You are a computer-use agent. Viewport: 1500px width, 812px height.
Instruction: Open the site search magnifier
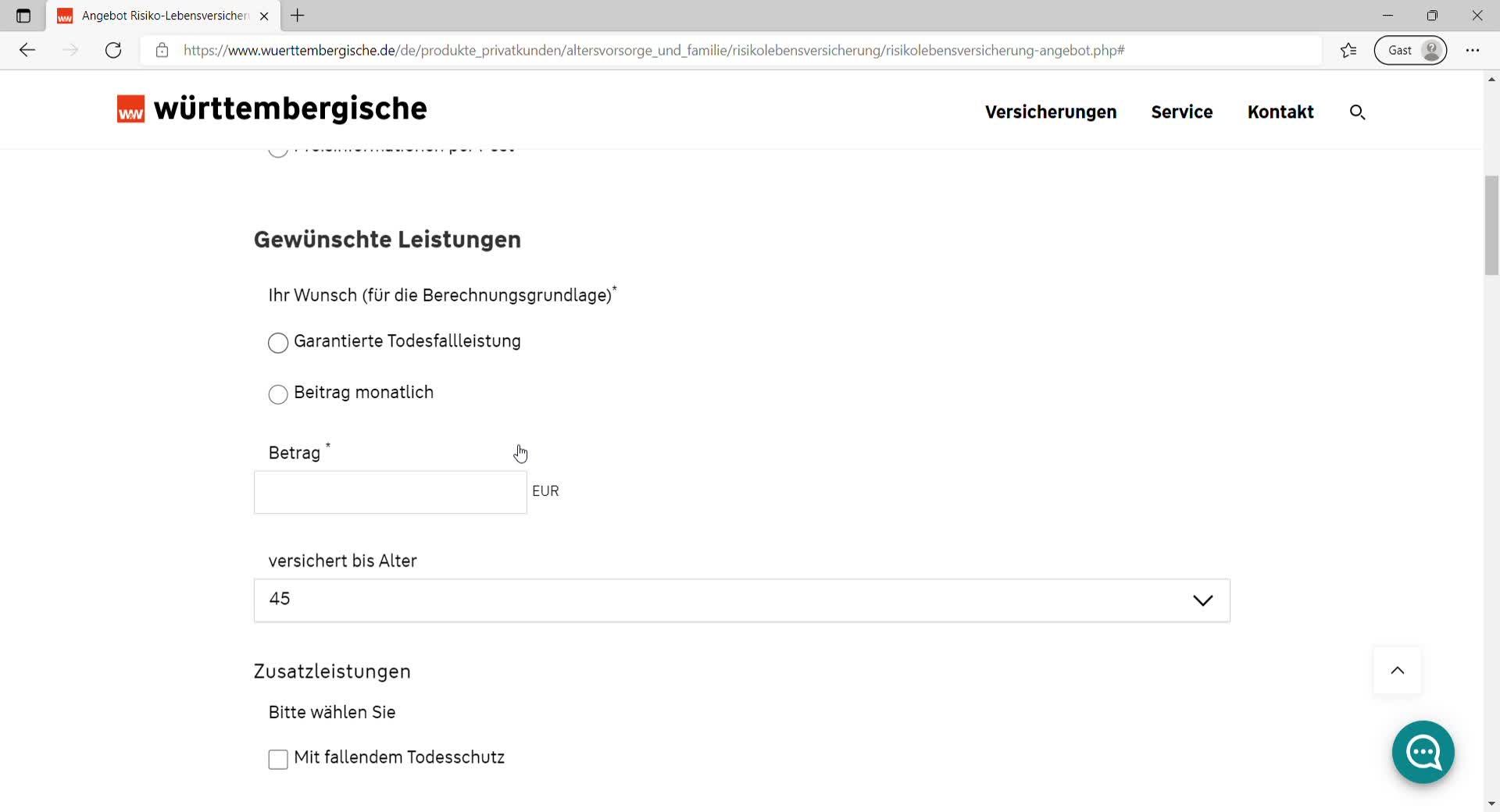tap(1357, 112)
